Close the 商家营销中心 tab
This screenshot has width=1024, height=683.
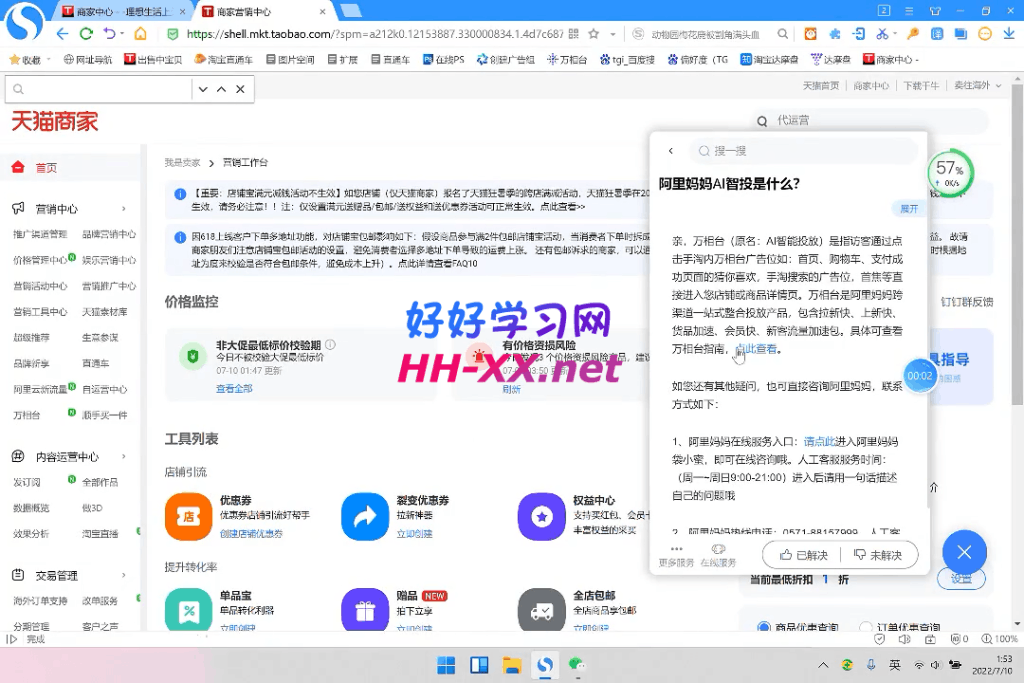tap(323, 12)
